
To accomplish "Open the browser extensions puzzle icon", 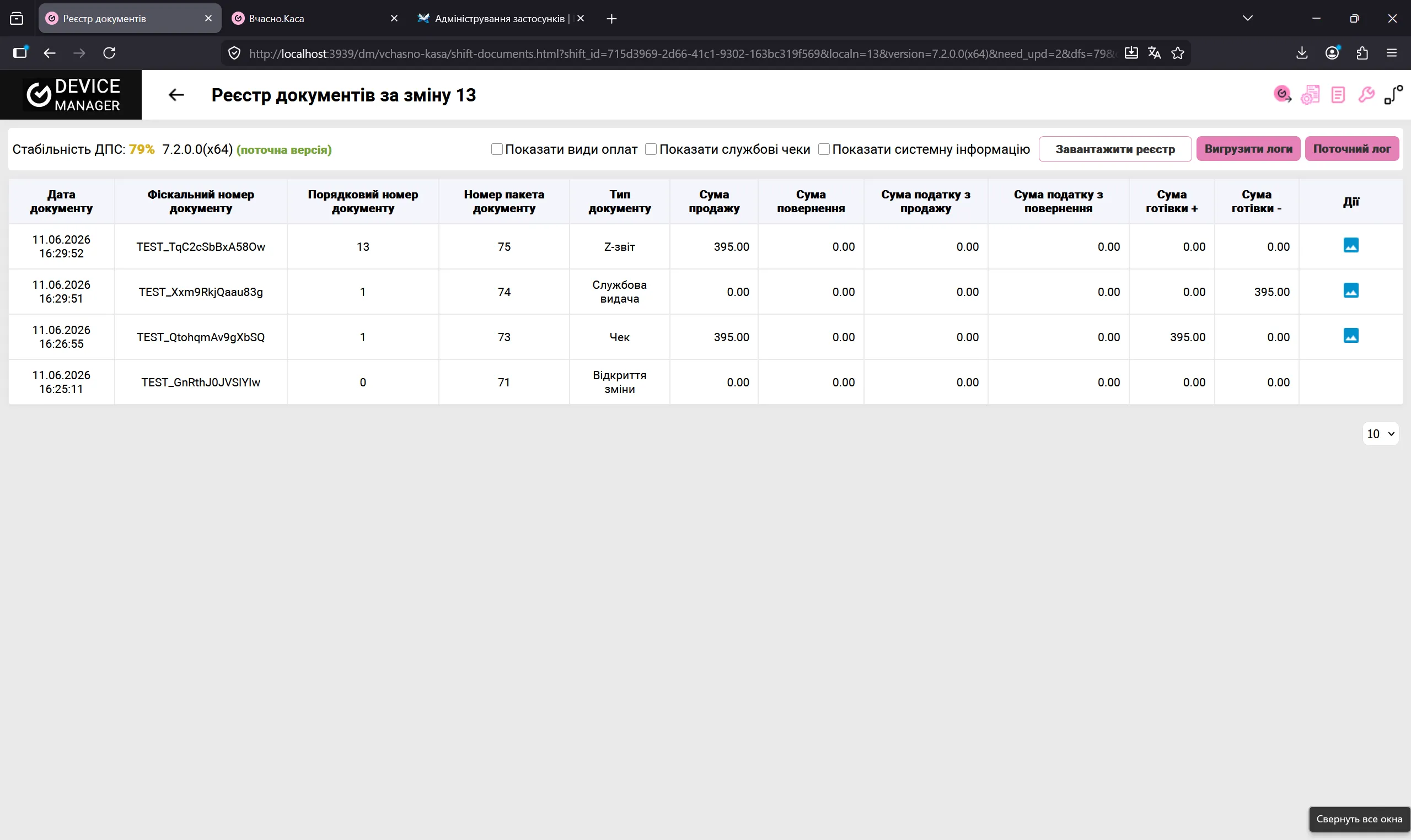I will click(x=1362, y=53).
